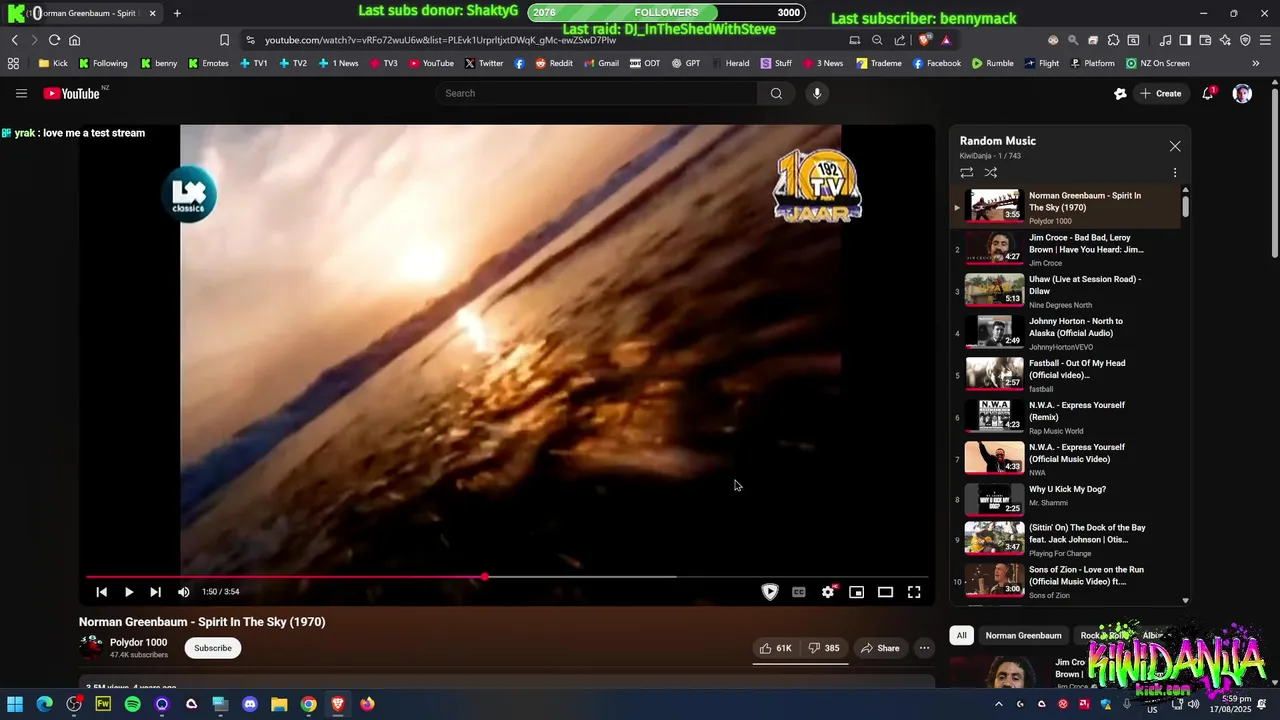
Task: Open File Explorer from the taskbar
Action: (x=279, y=704)
